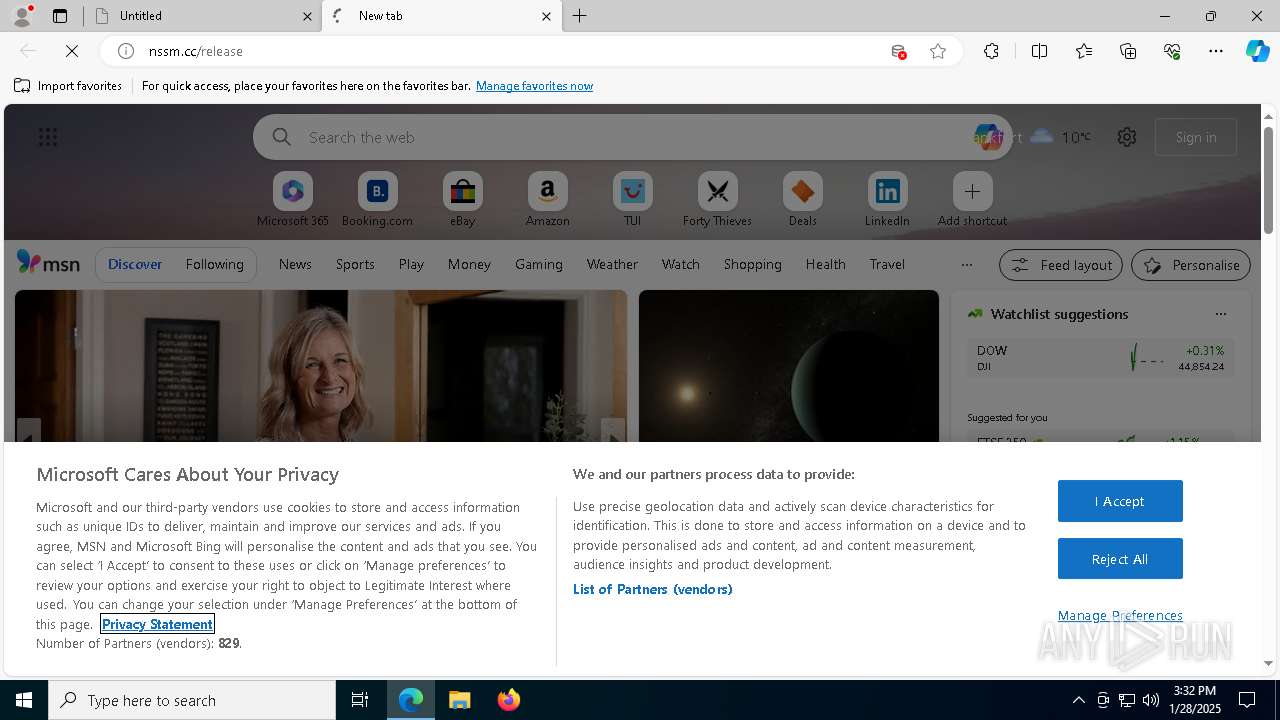Select Following feed tab
1280x720 pixels.
point(214,264)
